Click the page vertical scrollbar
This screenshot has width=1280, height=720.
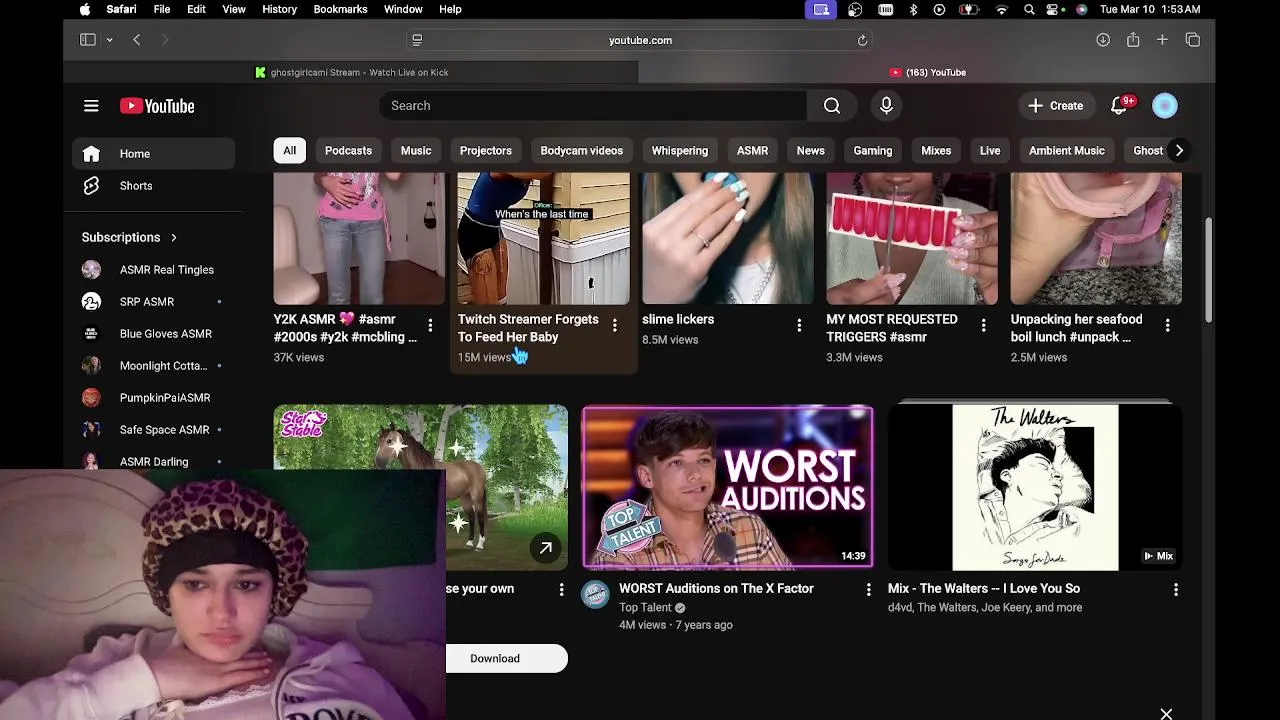tap(1208, 270)
